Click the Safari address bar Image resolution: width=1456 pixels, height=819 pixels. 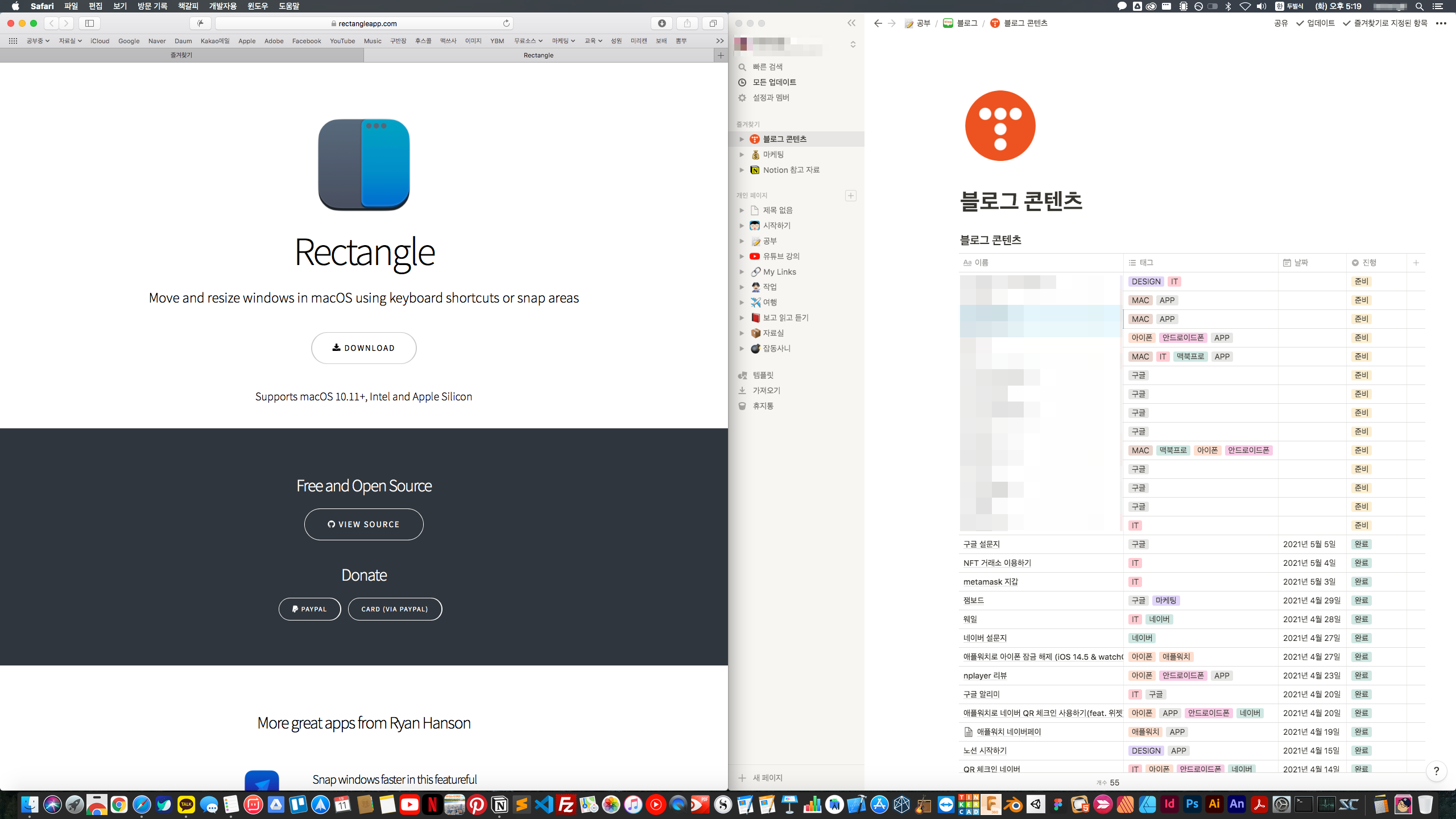click(x=364, y=23)
